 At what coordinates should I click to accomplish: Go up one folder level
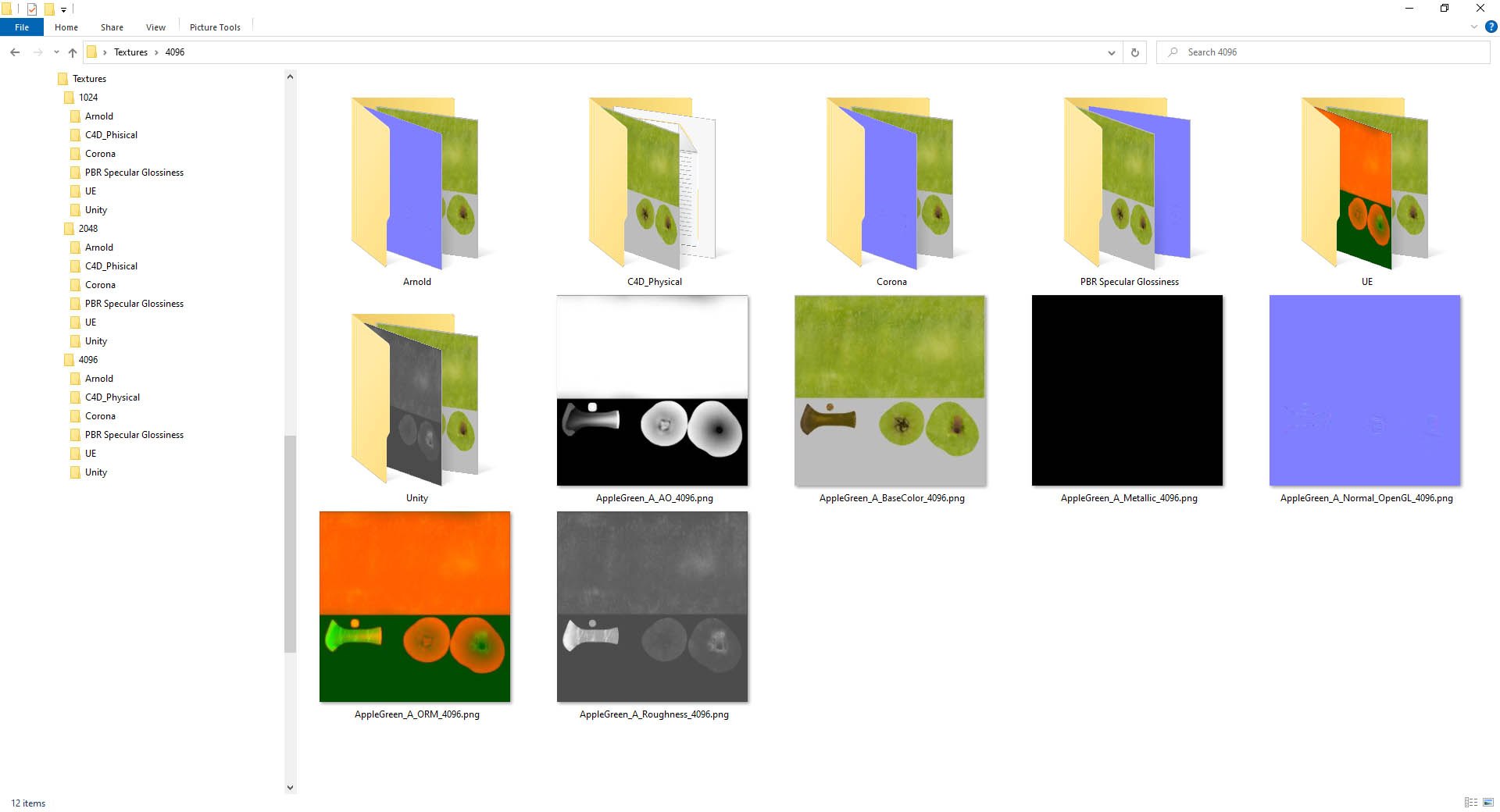[x=73, y=52]
